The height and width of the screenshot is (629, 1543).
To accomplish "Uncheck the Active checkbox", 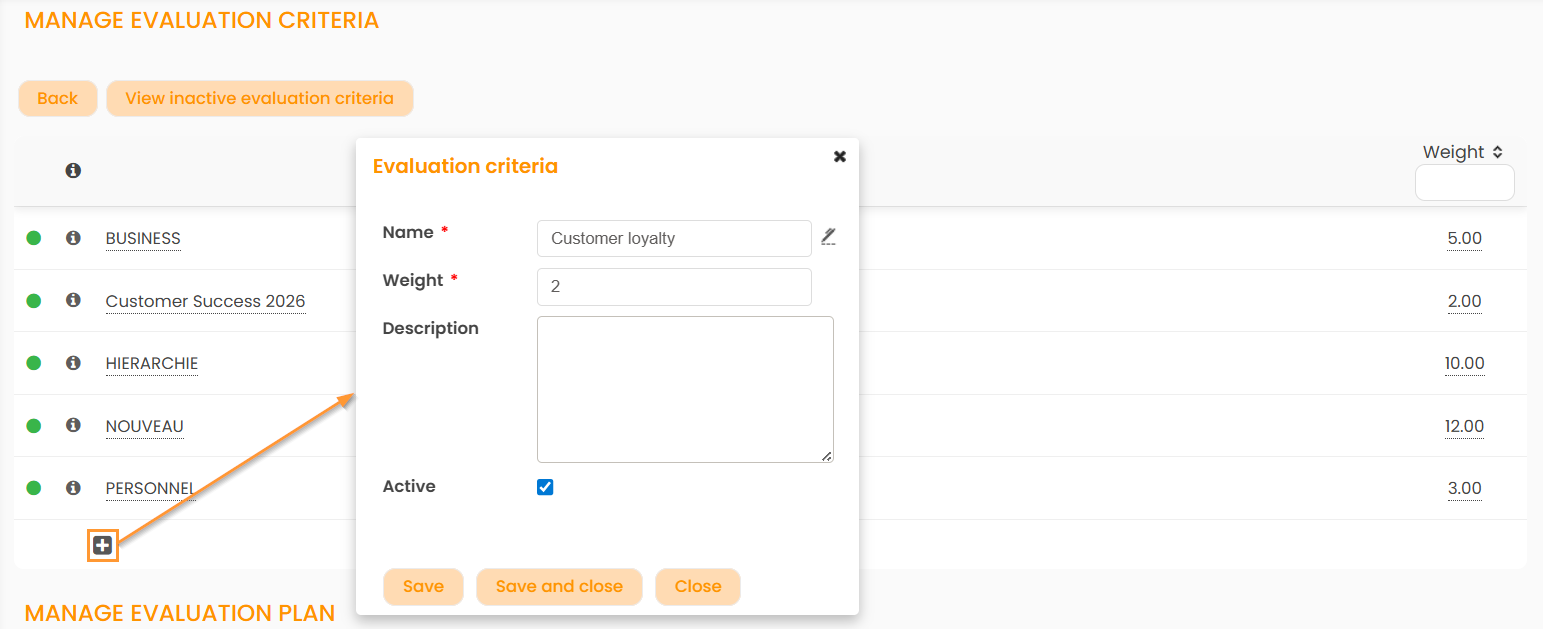I will (545, 487).
